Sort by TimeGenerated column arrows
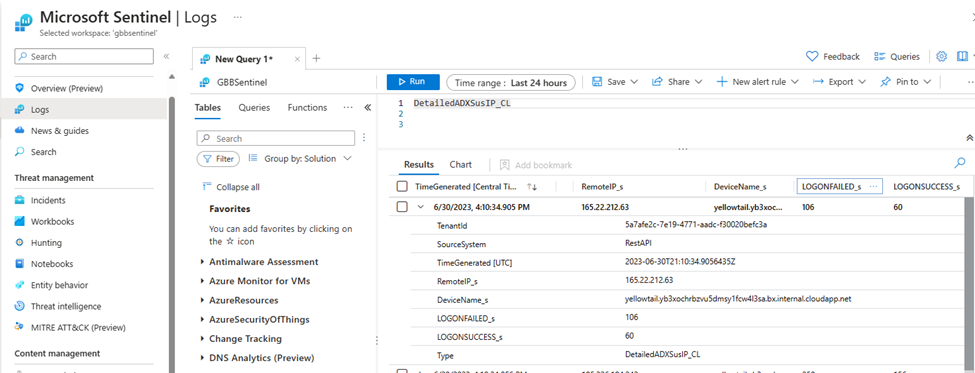The image size is (975, 373). pyautogui.click(x=532, y=186)
